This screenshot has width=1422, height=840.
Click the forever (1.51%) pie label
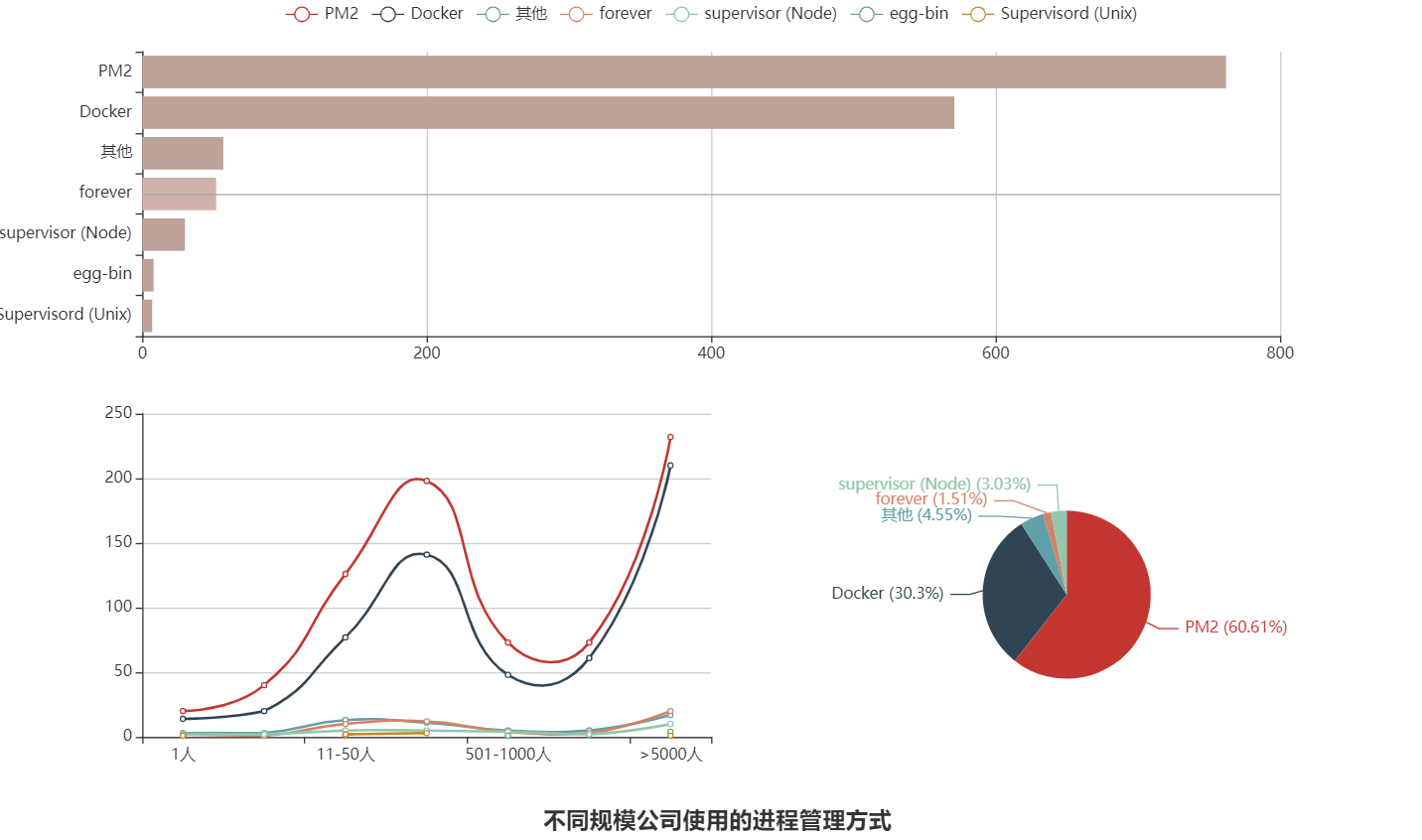point(931,499)
